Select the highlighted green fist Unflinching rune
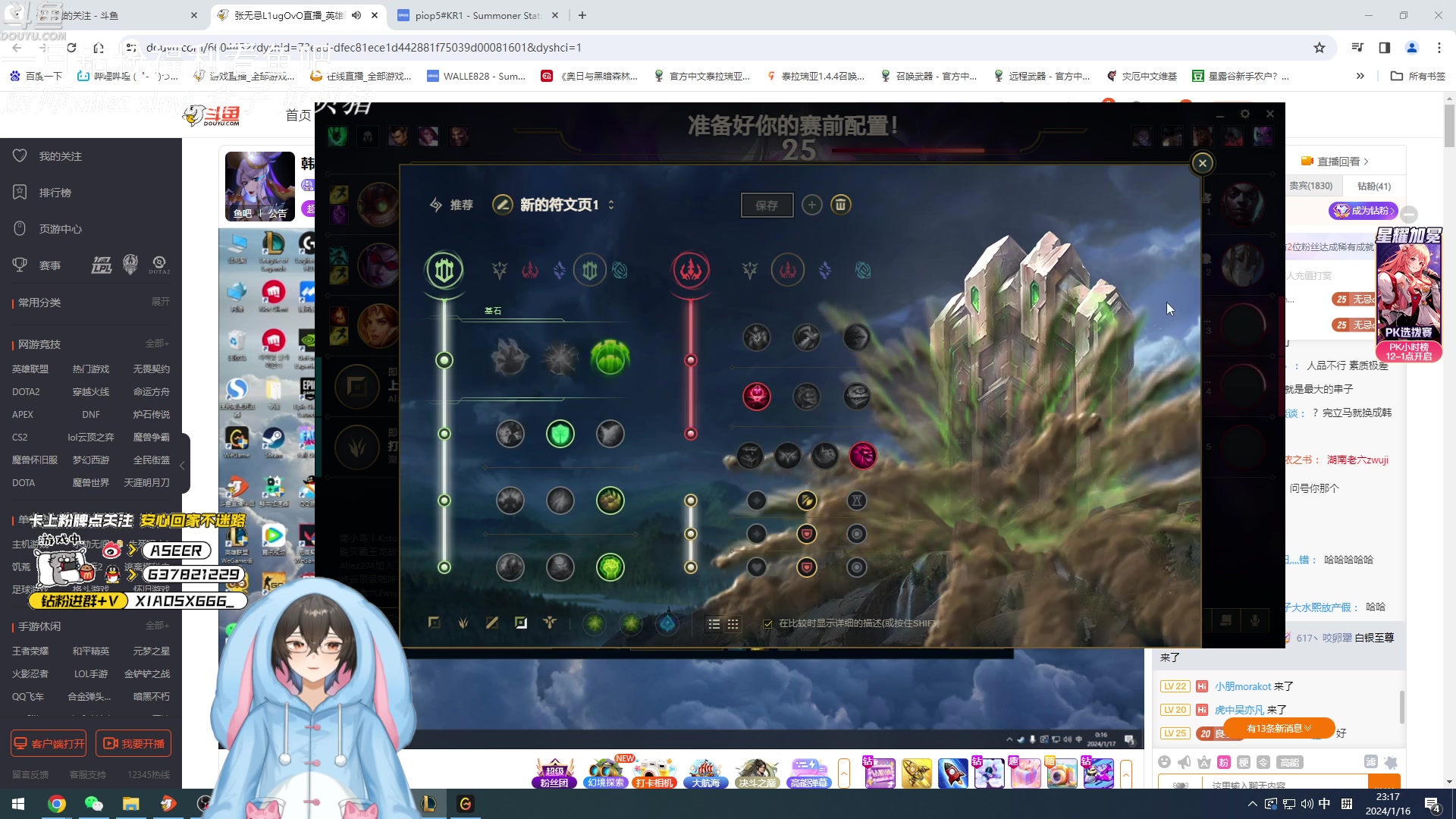 click(x=610, y=567)
